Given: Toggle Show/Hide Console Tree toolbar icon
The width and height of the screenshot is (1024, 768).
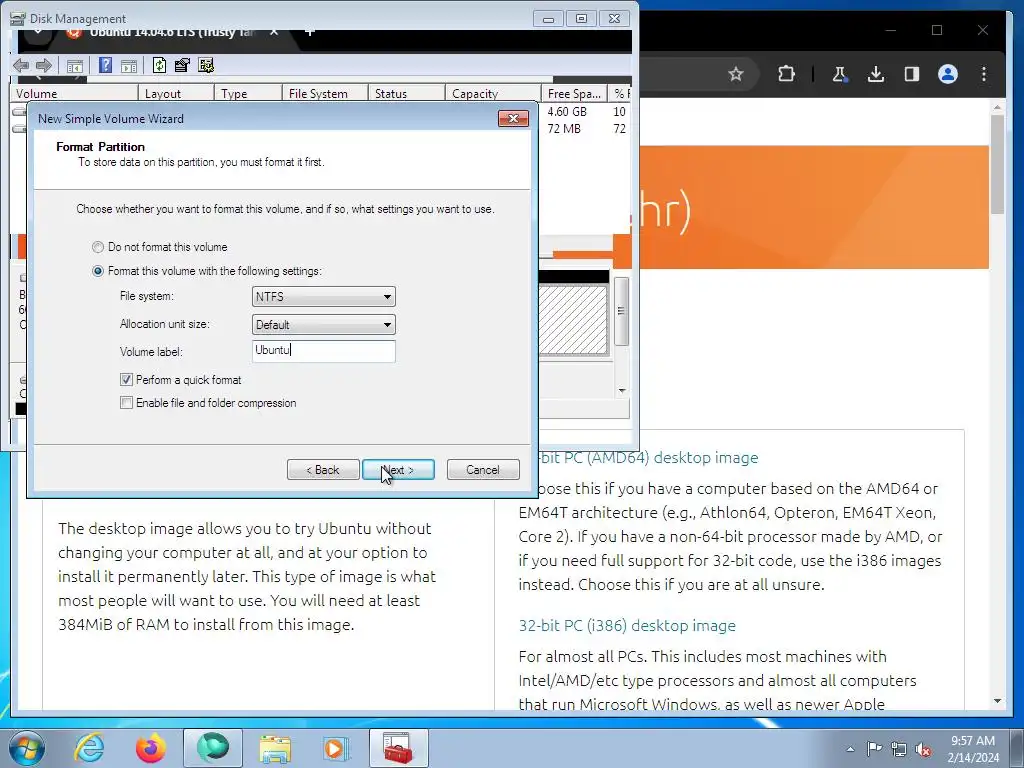Looking at the screenshot, I should pos(75,65).
